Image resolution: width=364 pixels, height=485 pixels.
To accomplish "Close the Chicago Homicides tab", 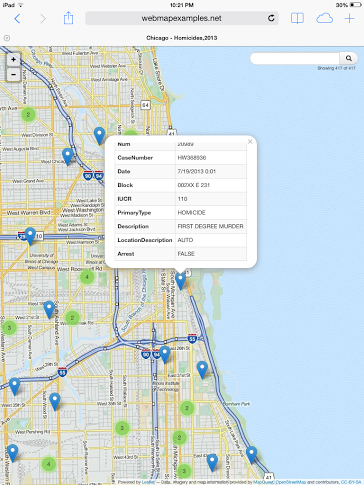I will [x=7, y=38].
